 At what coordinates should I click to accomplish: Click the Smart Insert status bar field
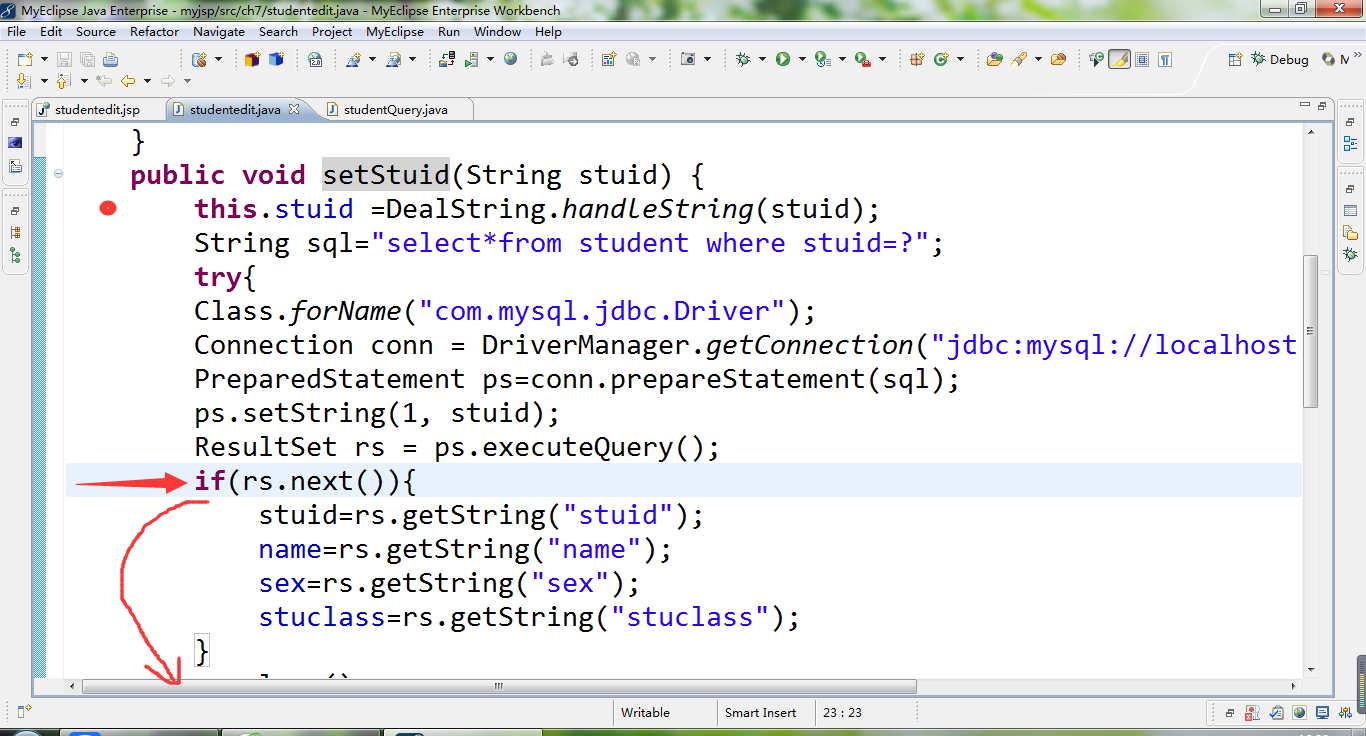[x=767, y=713]
